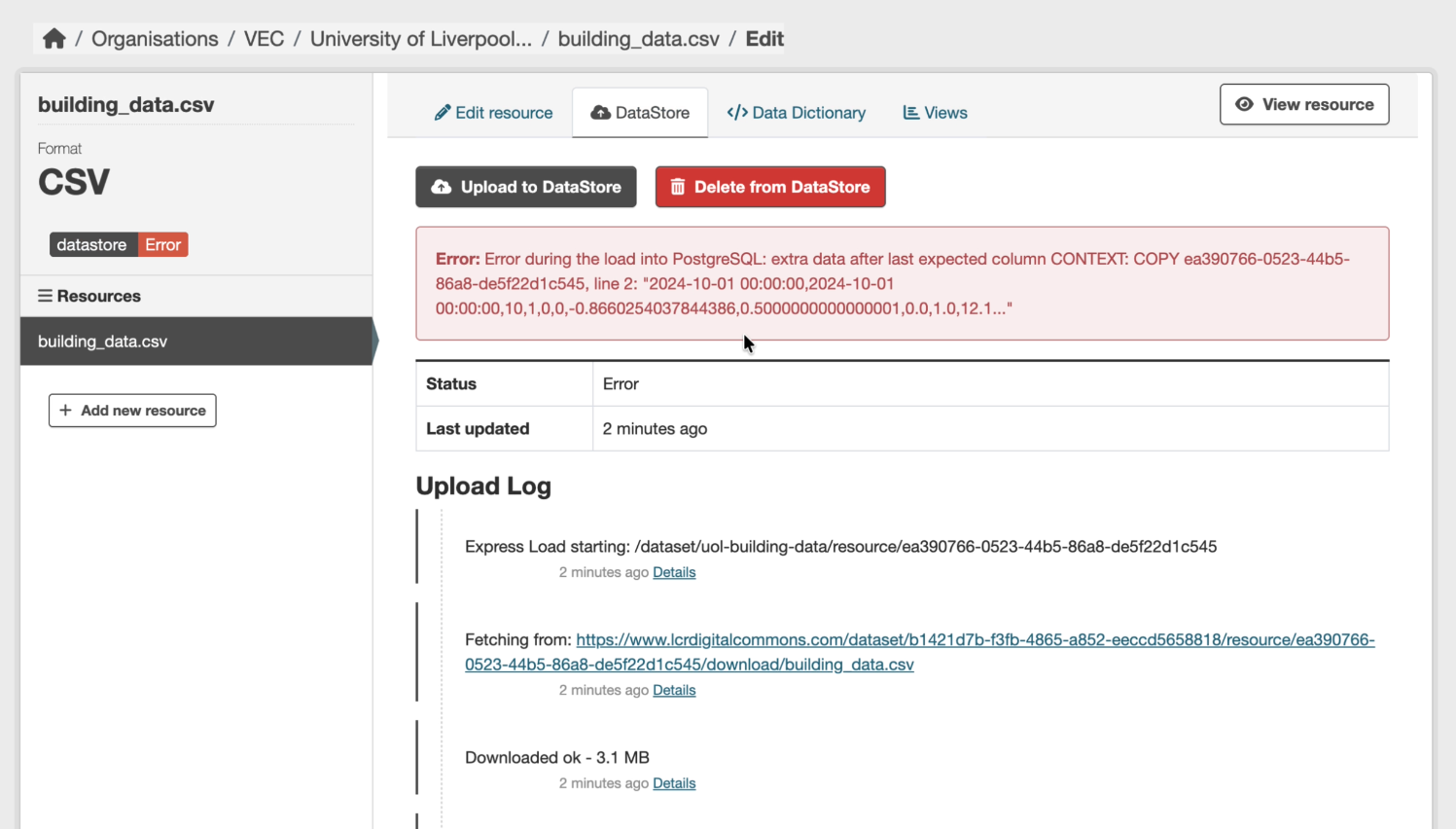Click the trash icon on Delete from DataStore
The height and width of the screenshot is (829, 1456).
677,187
